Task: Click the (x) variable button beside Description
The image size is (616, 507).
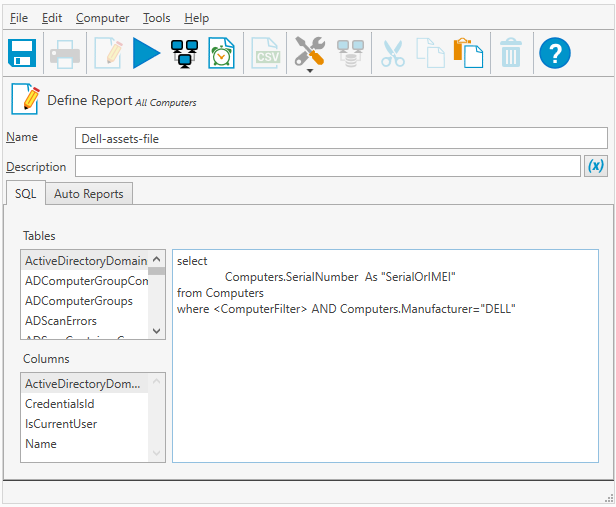Action: click(596, 166)
